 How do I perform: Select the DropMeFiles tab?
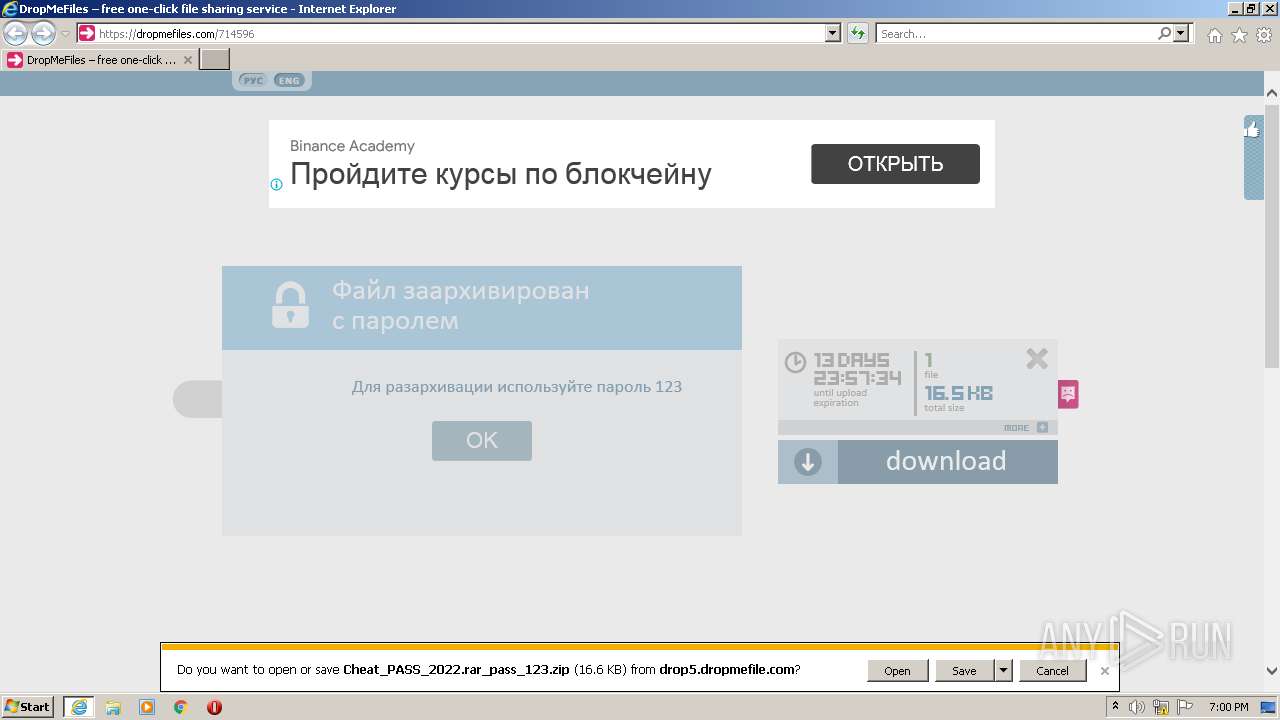tap(100, 60)
